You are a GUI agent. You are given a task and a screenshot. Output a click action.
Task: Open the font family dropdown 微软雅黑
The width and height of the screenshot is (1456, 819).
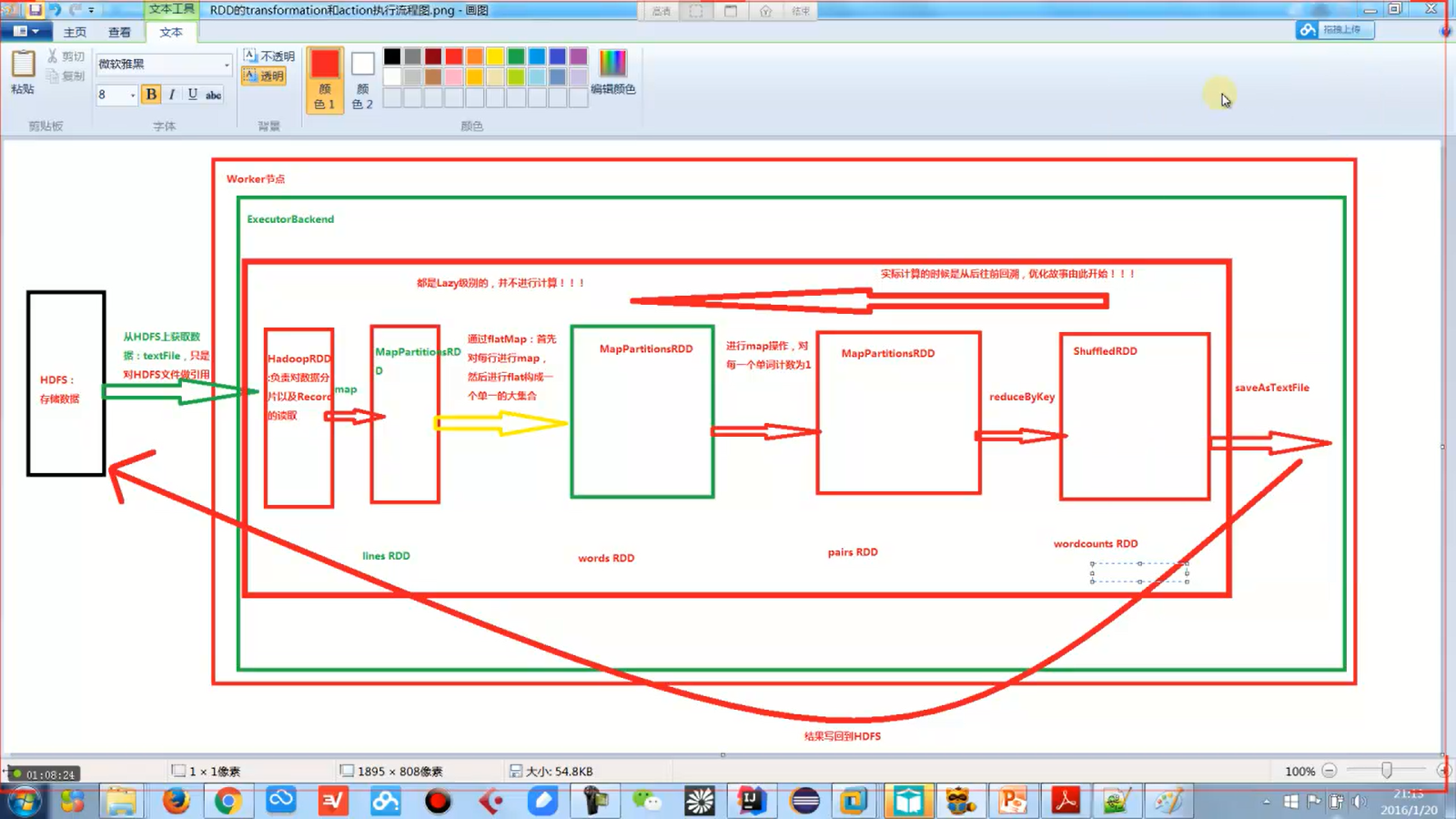(227, 65)
